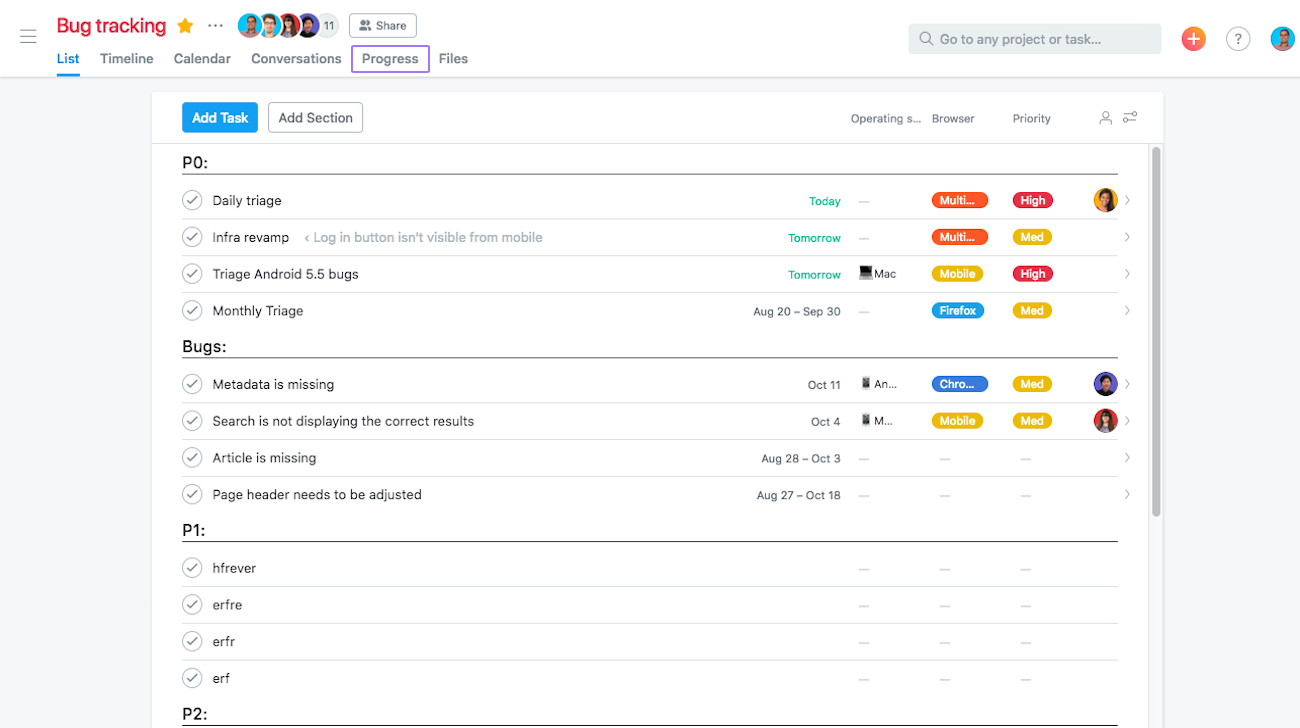Open the project actions ellipsis menu
The height and width of the screenshot is (728, 1300).
[215, 26]
